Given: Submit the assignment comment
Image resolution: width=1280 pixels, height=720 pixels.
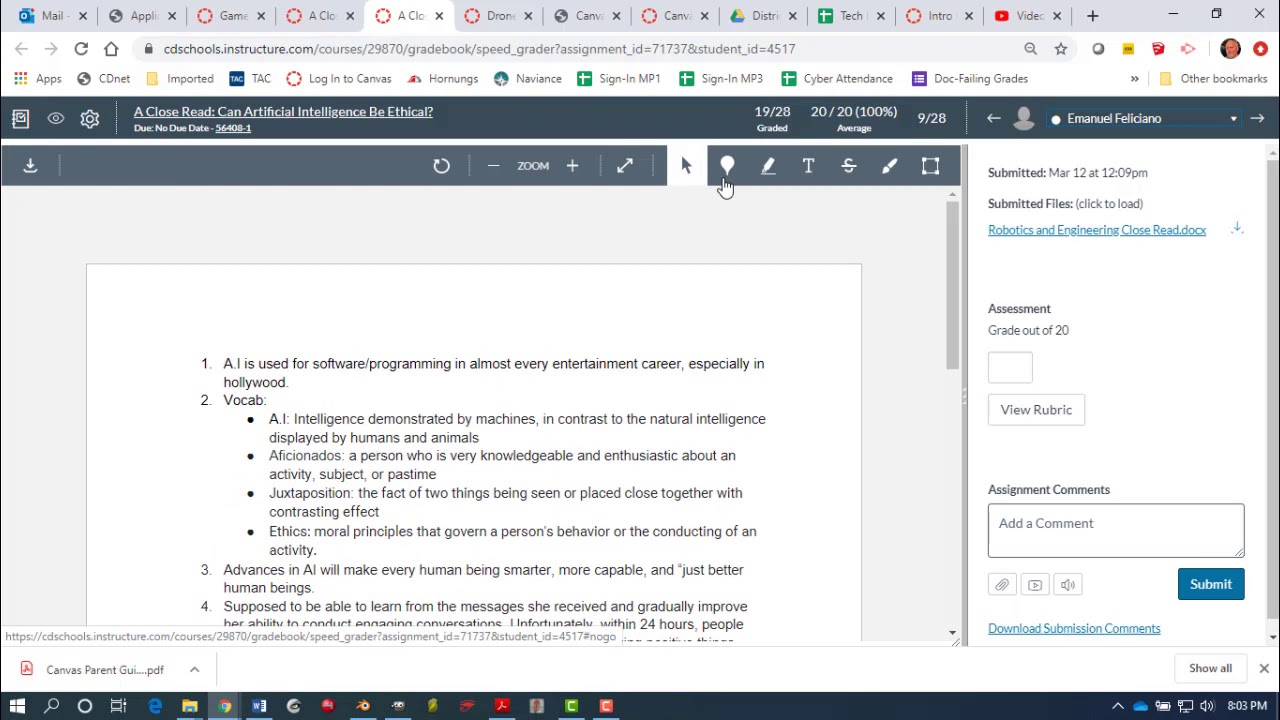Looking at the screenshot, I should 1211,584.
